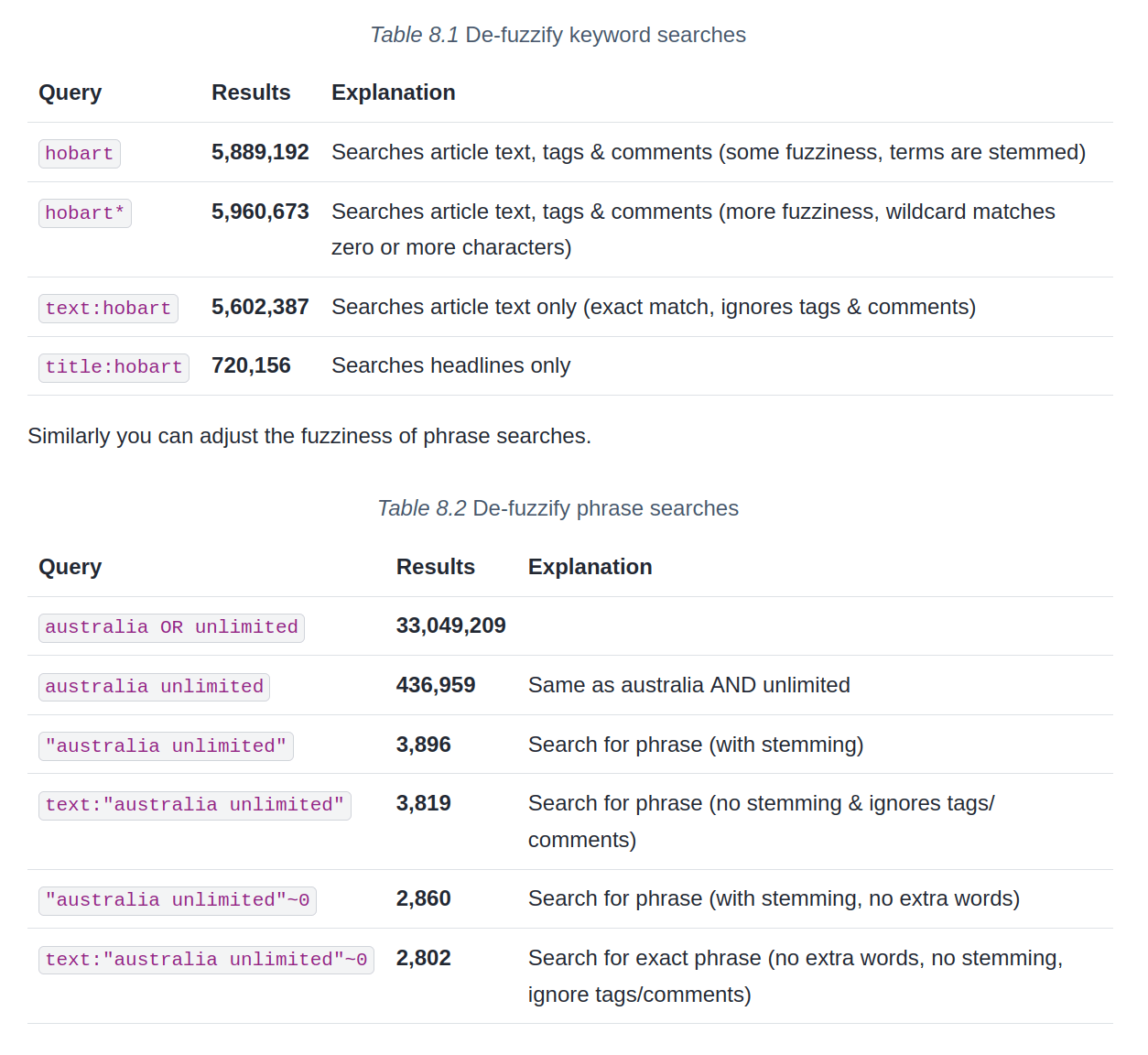The image size is (1148, 1055).
Task: Click the 'hobart' query code
Action: point(79,154)
